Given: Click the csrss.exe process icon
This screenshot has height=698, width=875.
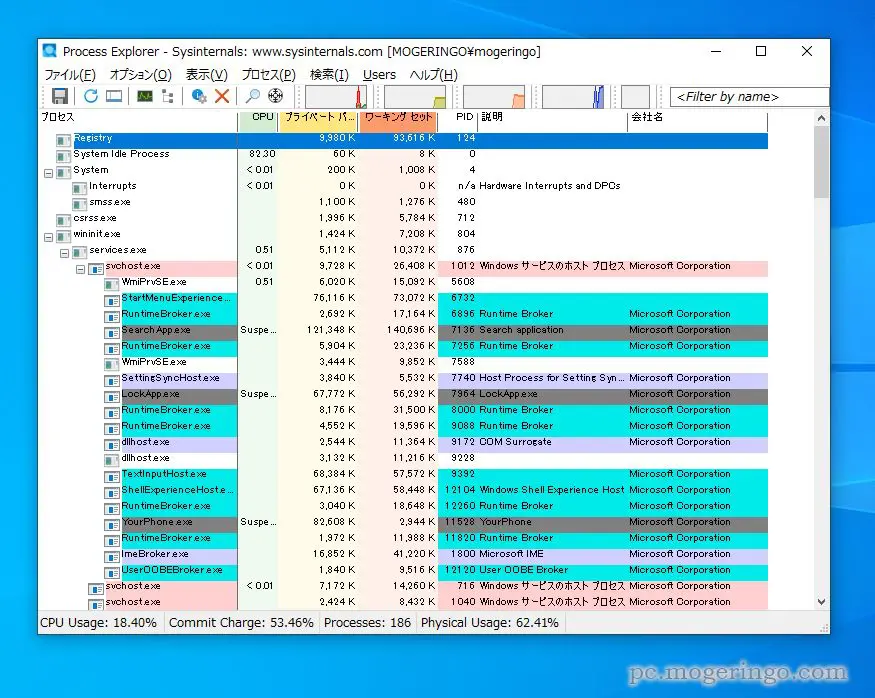Looking at the screenshot, I should [64, 220].
